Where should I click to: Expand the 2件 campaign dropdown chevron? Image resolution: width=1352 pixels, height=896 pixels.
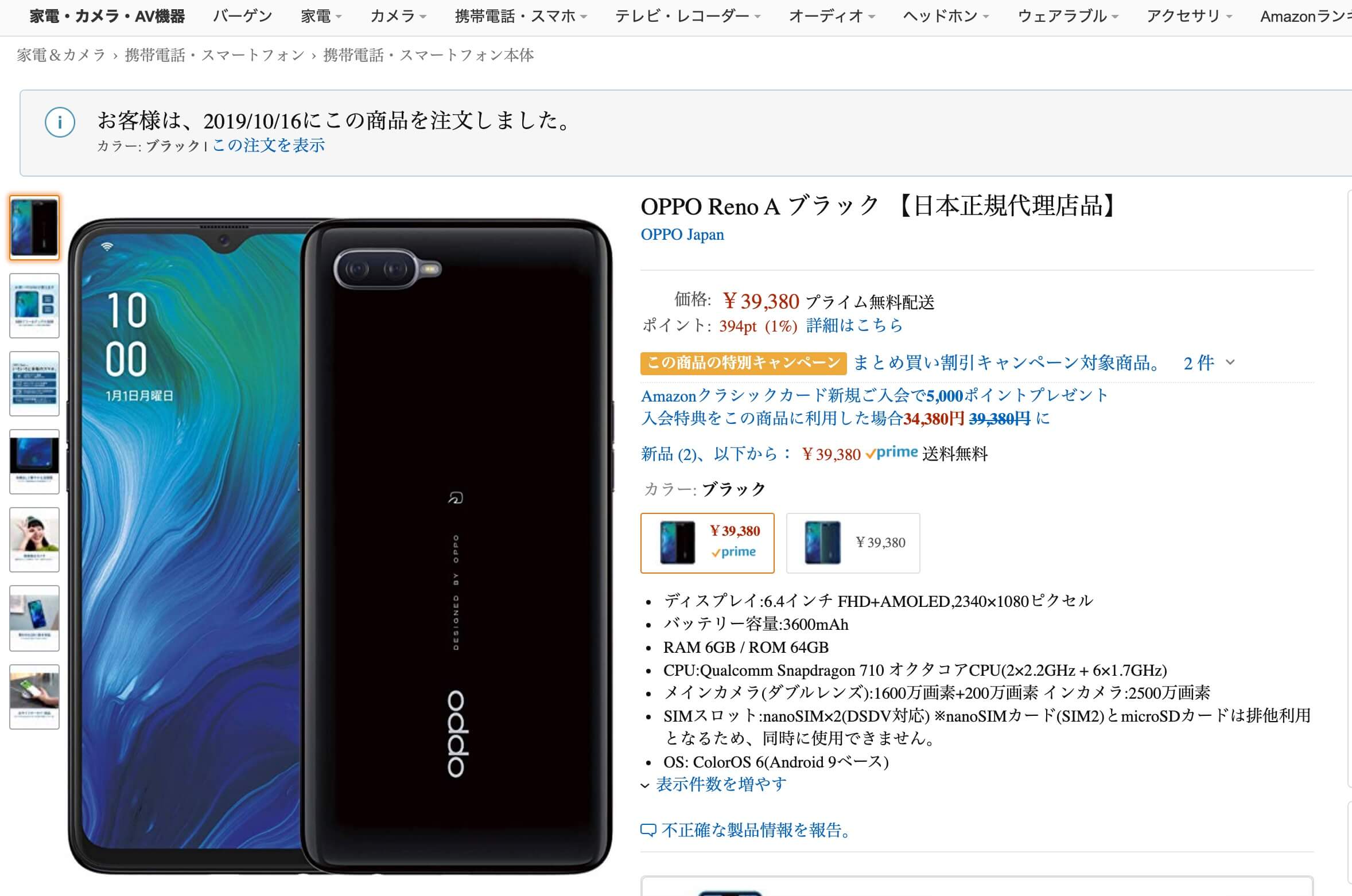[x=1230, y=363]
